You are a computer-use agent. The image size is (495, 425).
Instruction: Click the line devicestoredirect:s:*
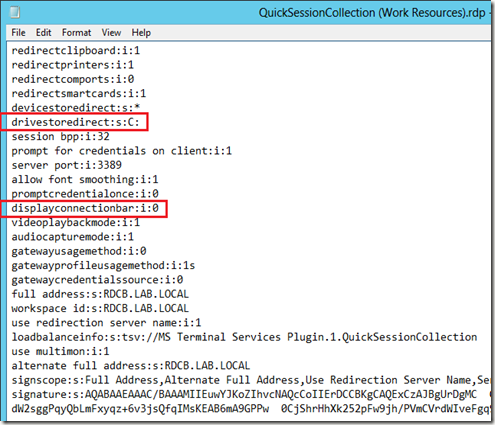[76, 108]
